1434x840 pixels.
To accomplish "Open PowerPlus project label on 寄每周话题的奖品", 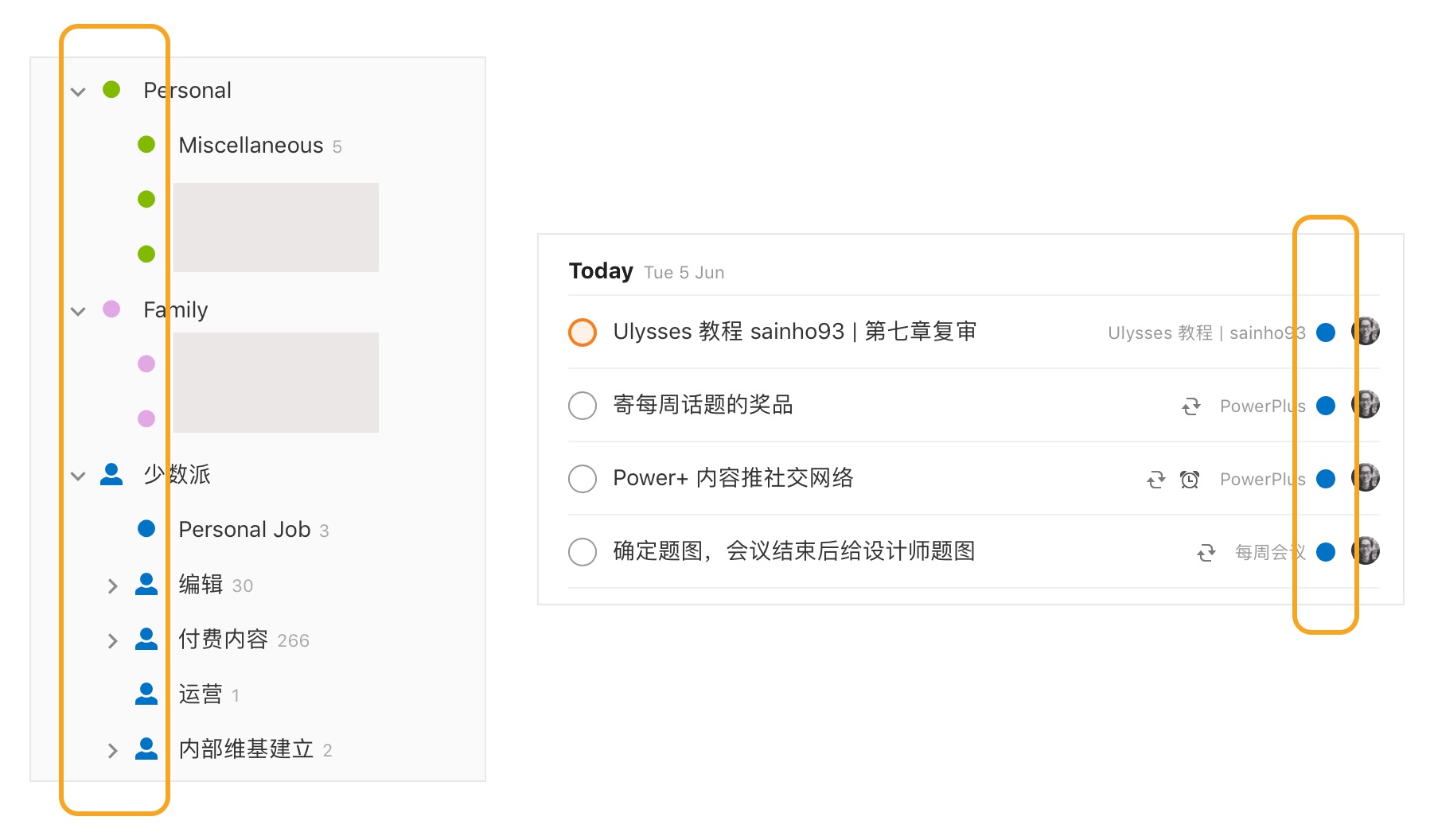I will [1262, 406].
